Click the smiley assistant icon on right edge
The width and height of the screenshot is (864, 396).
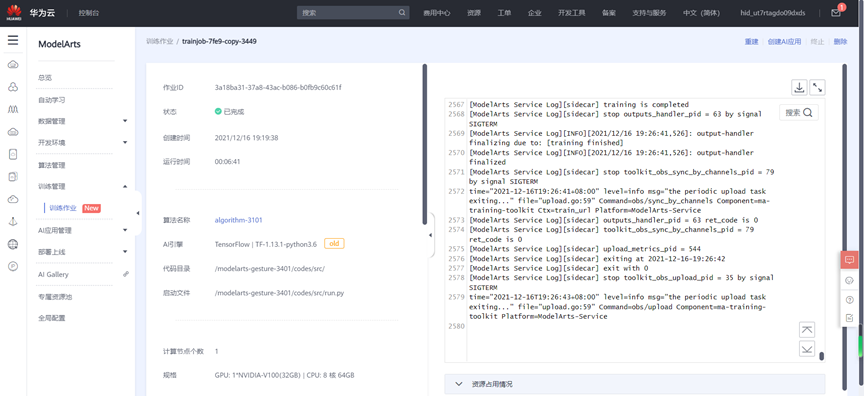[850, 280]
